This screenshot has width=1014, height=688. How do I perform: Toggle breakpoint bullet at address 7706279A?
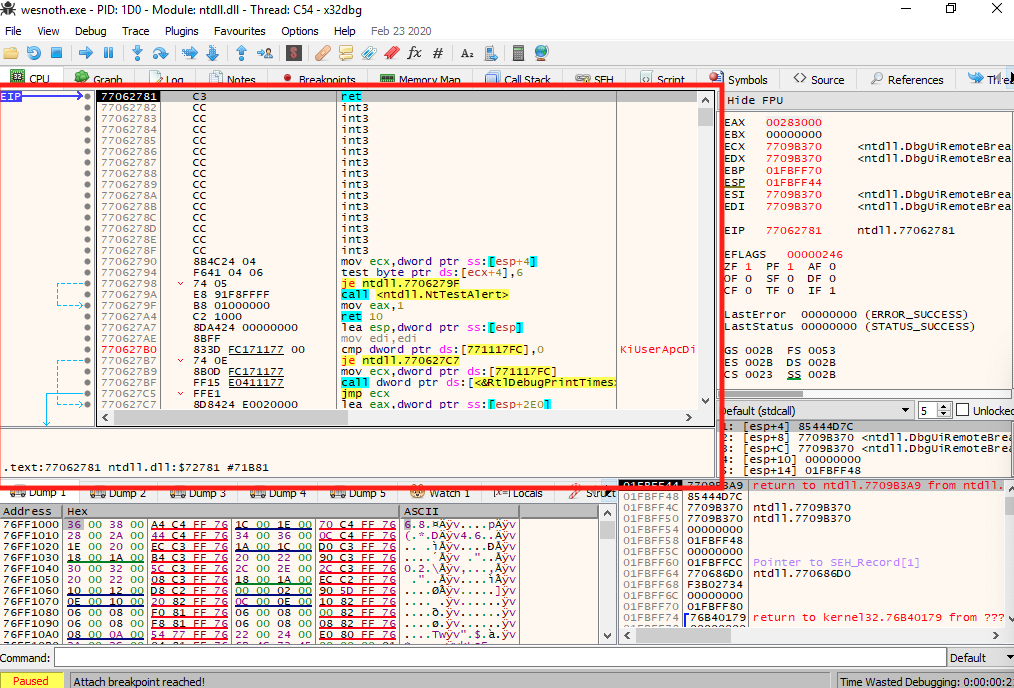coord(87,295)
